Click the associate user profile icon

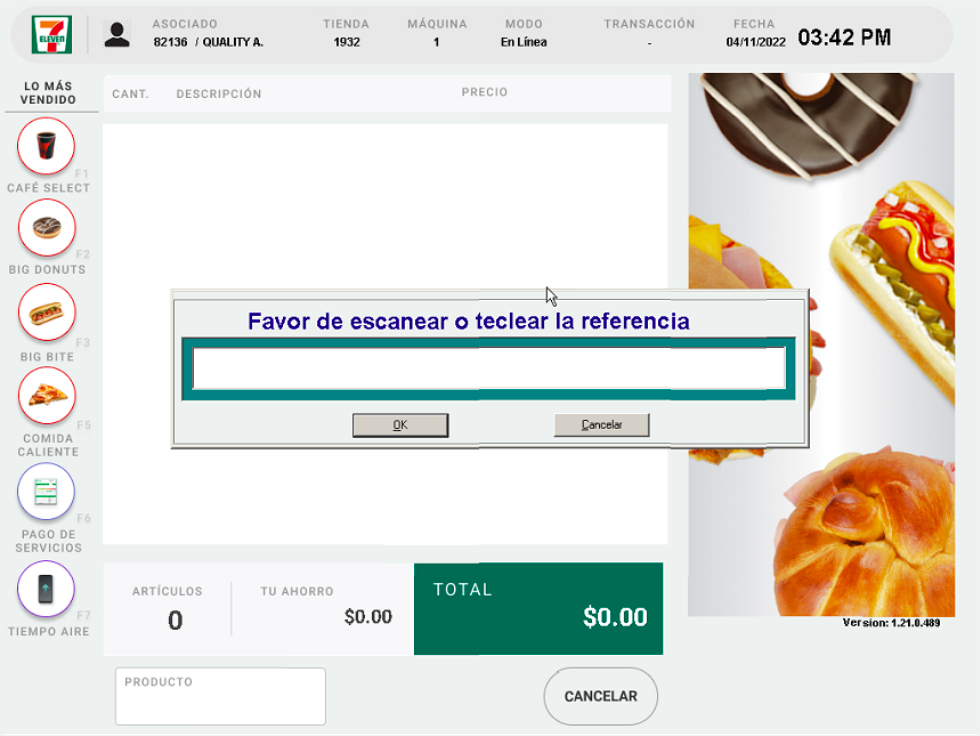click(x=117, y=35)
